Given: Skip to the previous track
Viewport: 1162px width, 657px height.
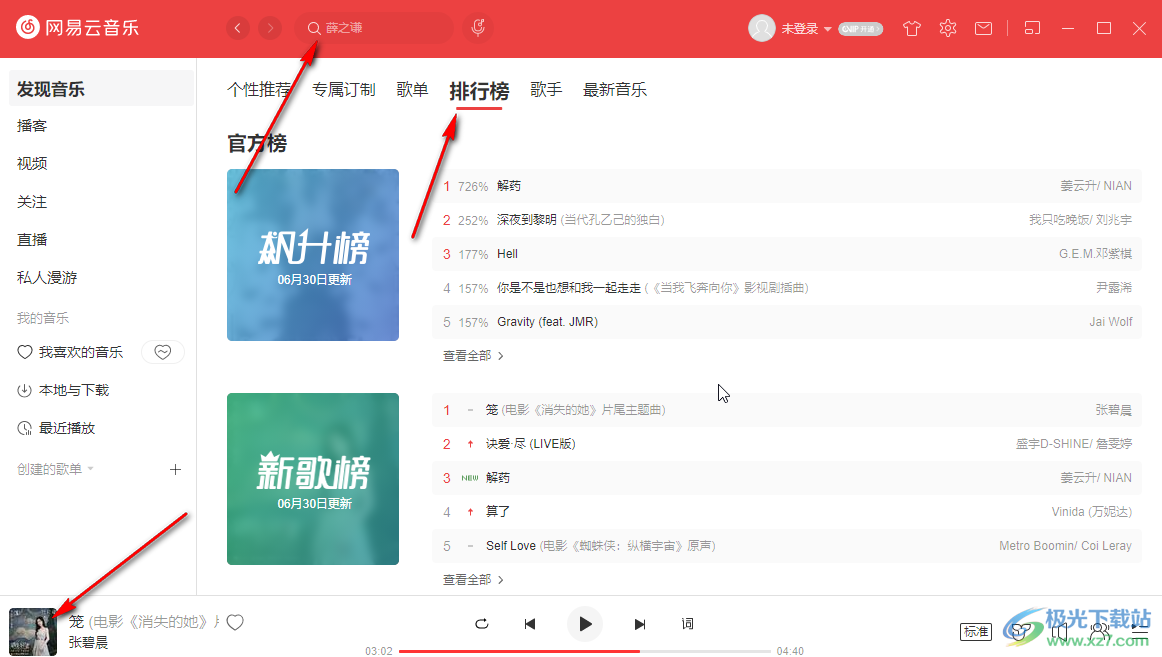Looking at the screenshot, I should pyautogui.click(x=530, y=624).
